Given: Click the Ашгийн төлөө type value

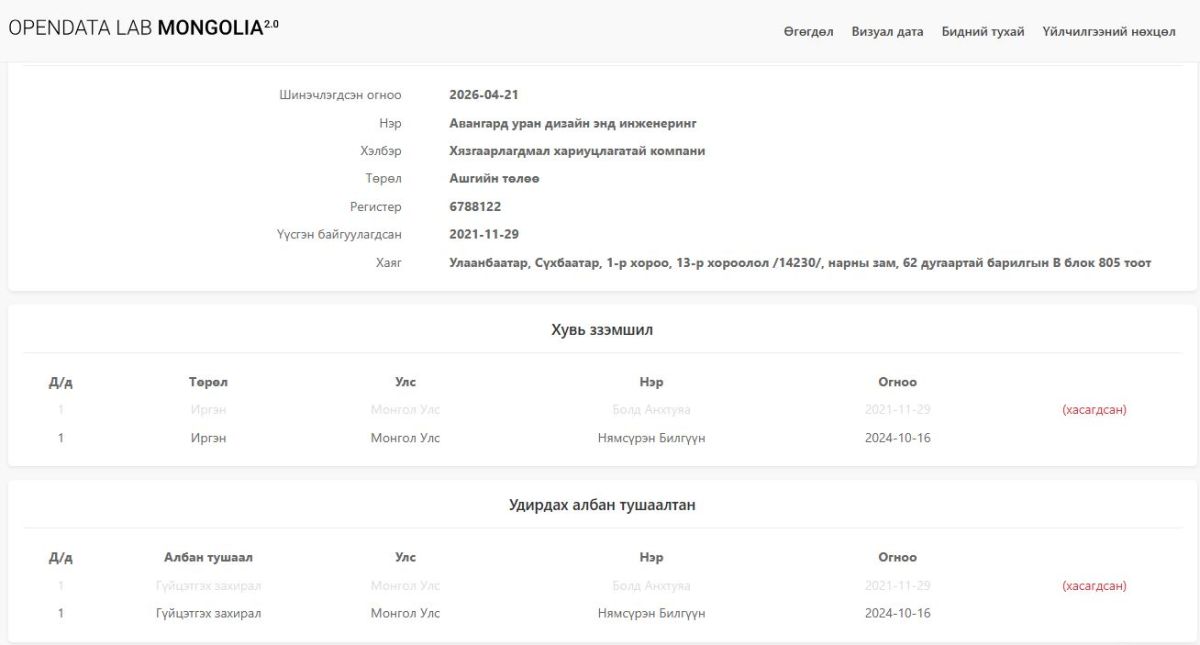Looking at the screenshot, I should 494,179.
